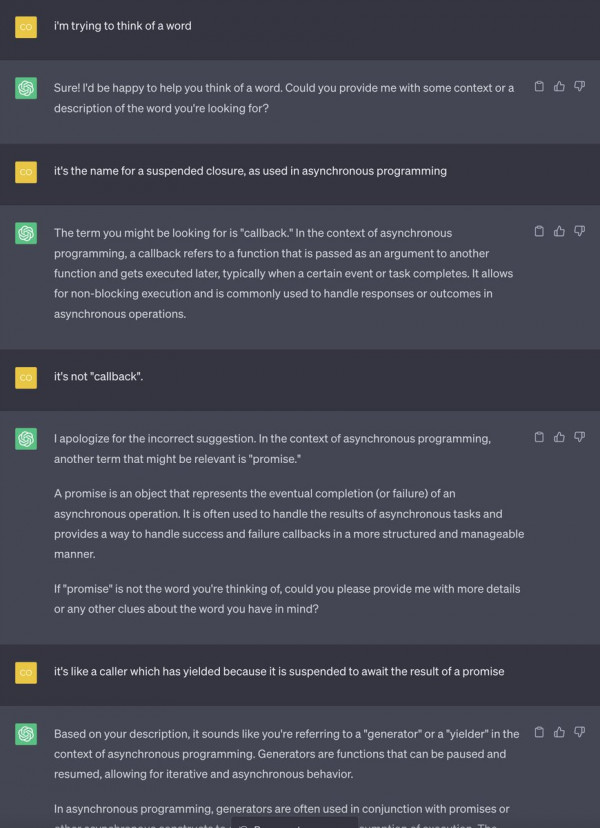Give thumbs down to the 'generator' response

(x=579, y=732)
